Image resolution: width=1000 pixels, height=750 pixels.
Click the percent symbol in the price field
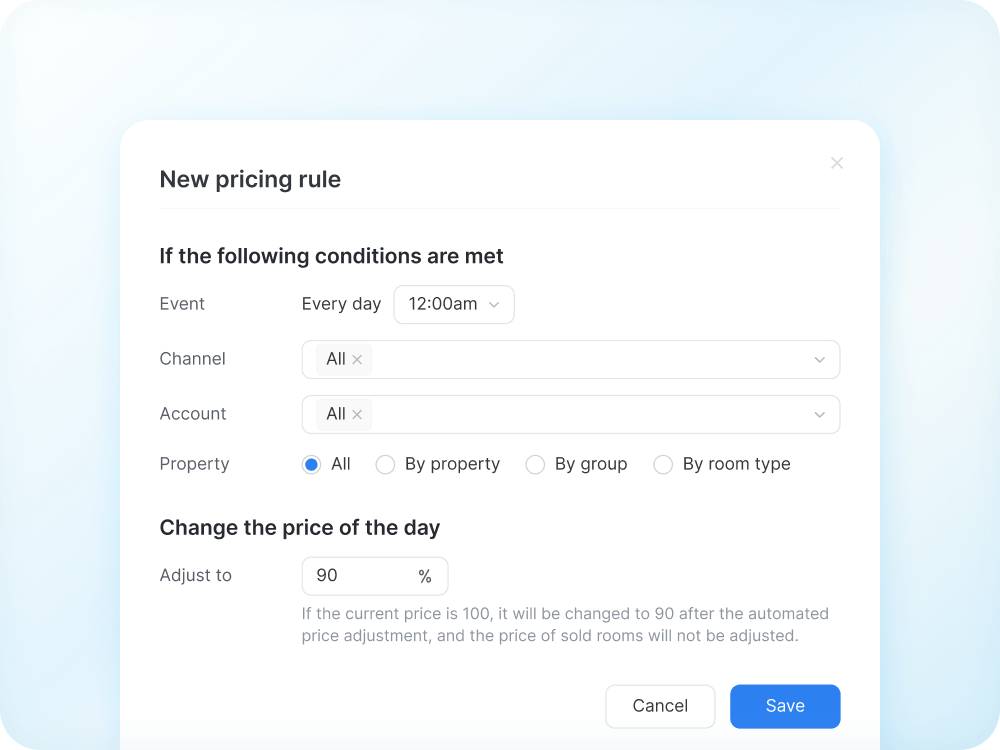425,576
